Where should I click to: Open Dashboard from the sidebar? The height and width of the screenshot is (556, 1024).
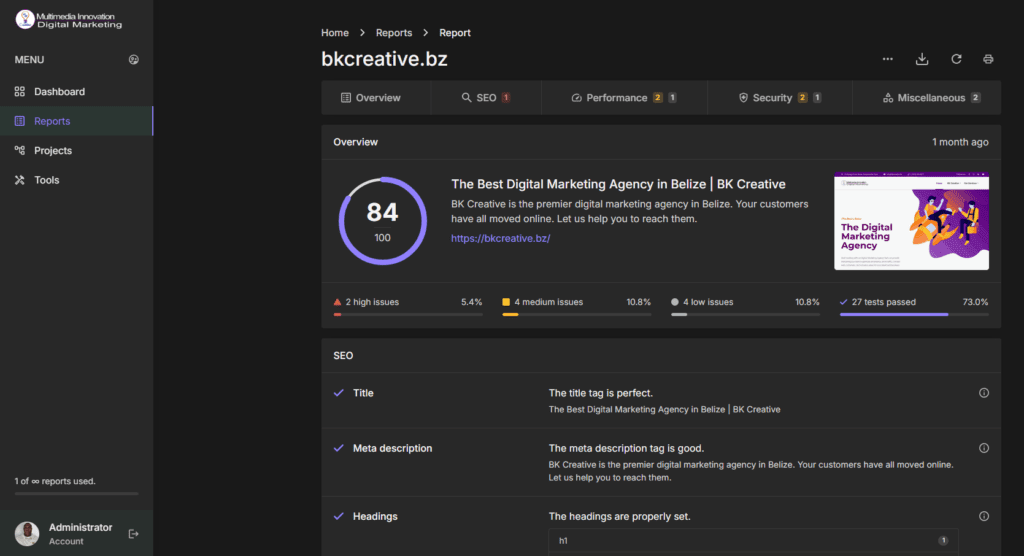pos(59,92)
